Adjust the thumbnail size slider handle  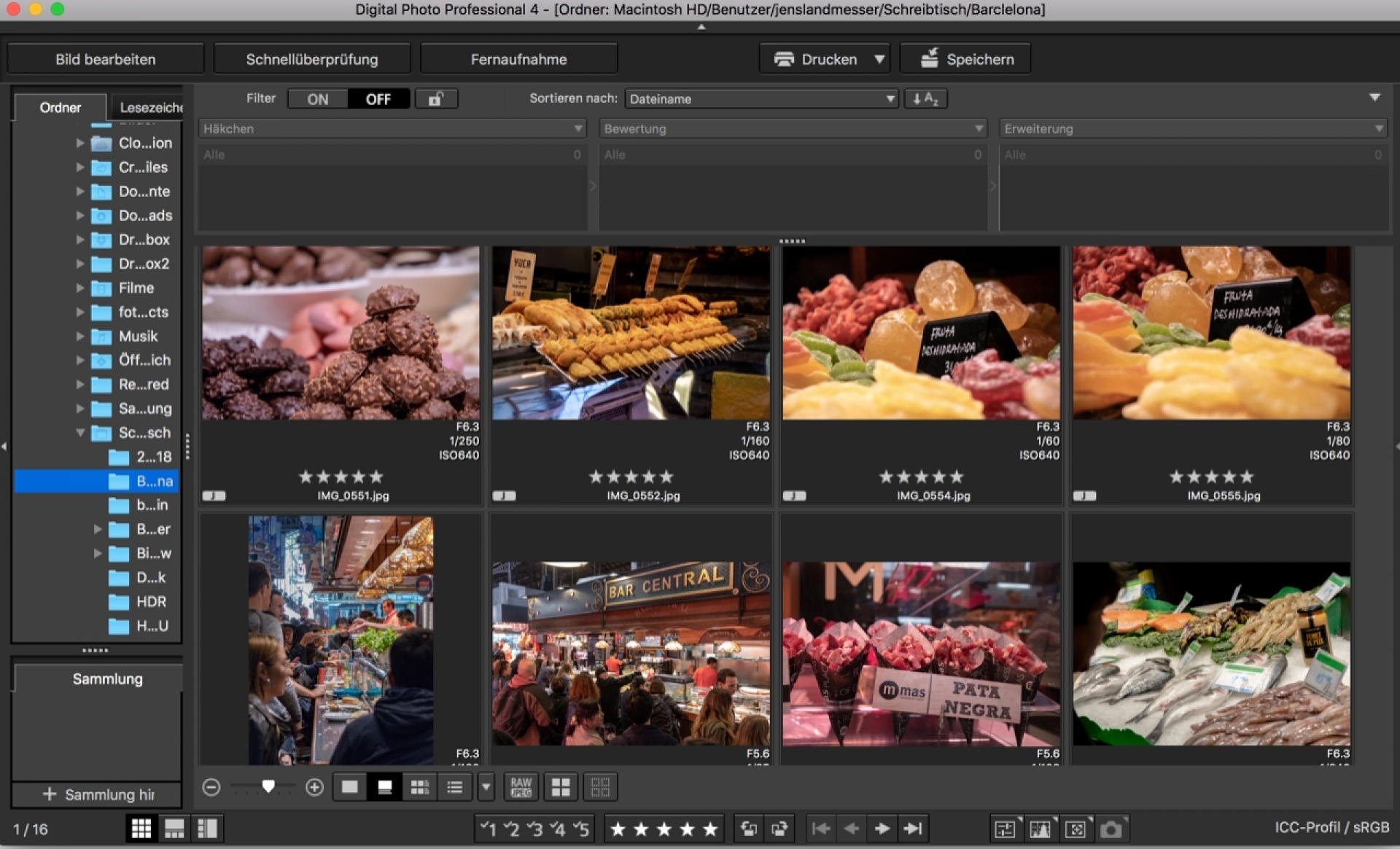point(268,786)
